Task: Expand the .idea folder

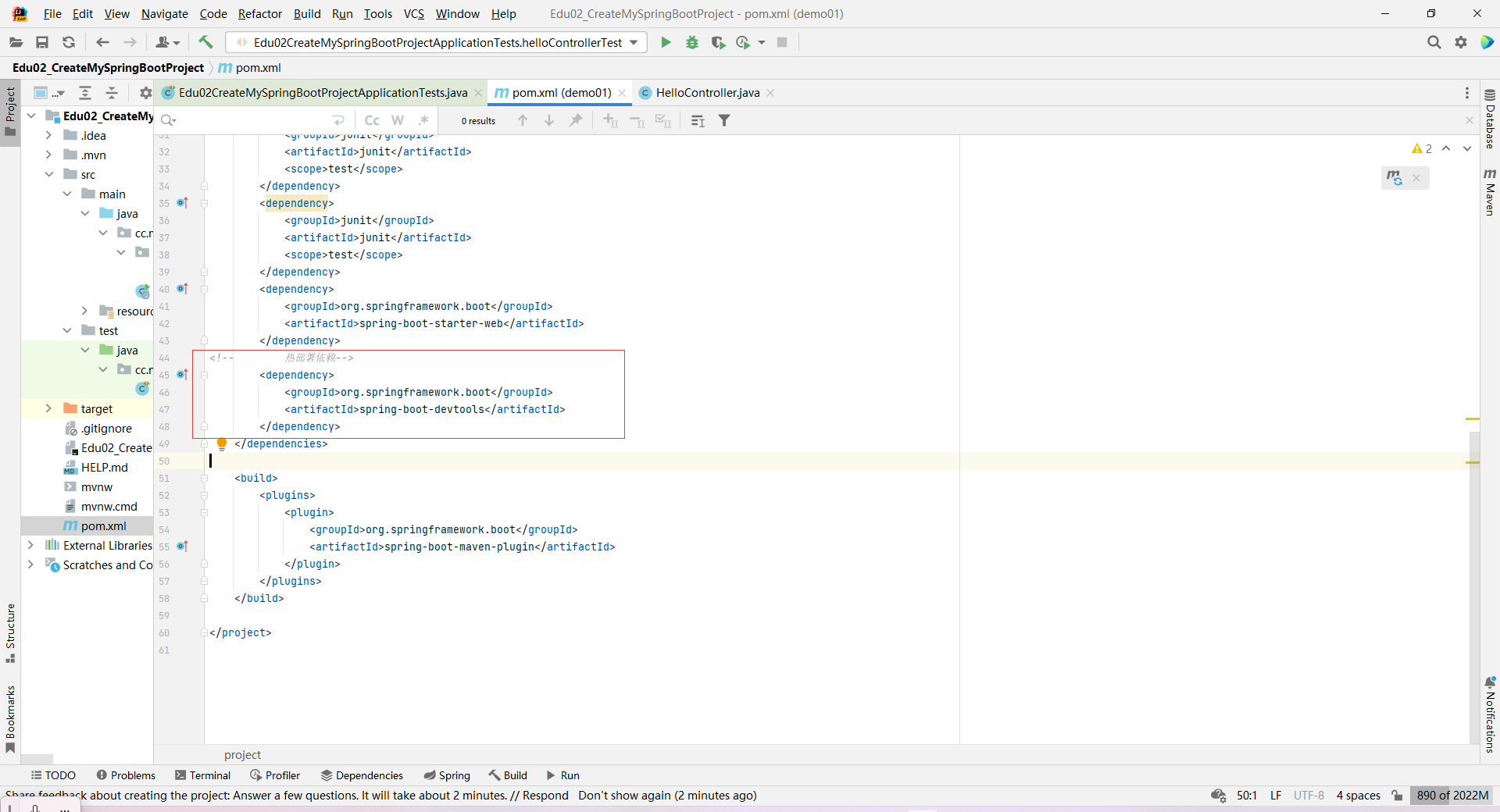Action: tap(48, 135)
